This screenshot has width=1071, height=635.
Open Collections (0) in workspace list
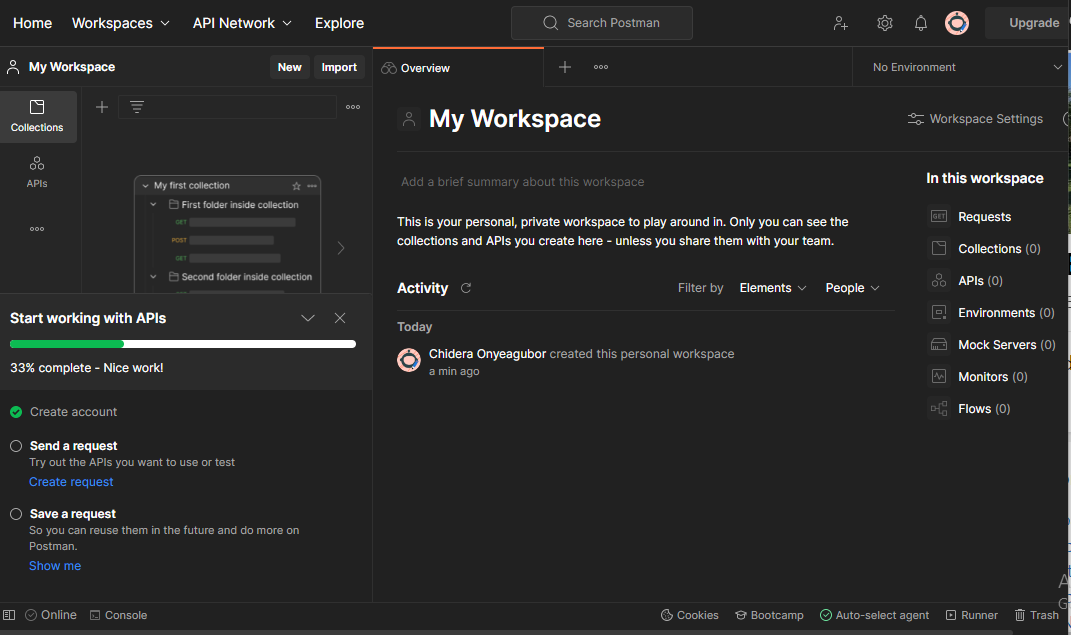(x=999, y=249)
